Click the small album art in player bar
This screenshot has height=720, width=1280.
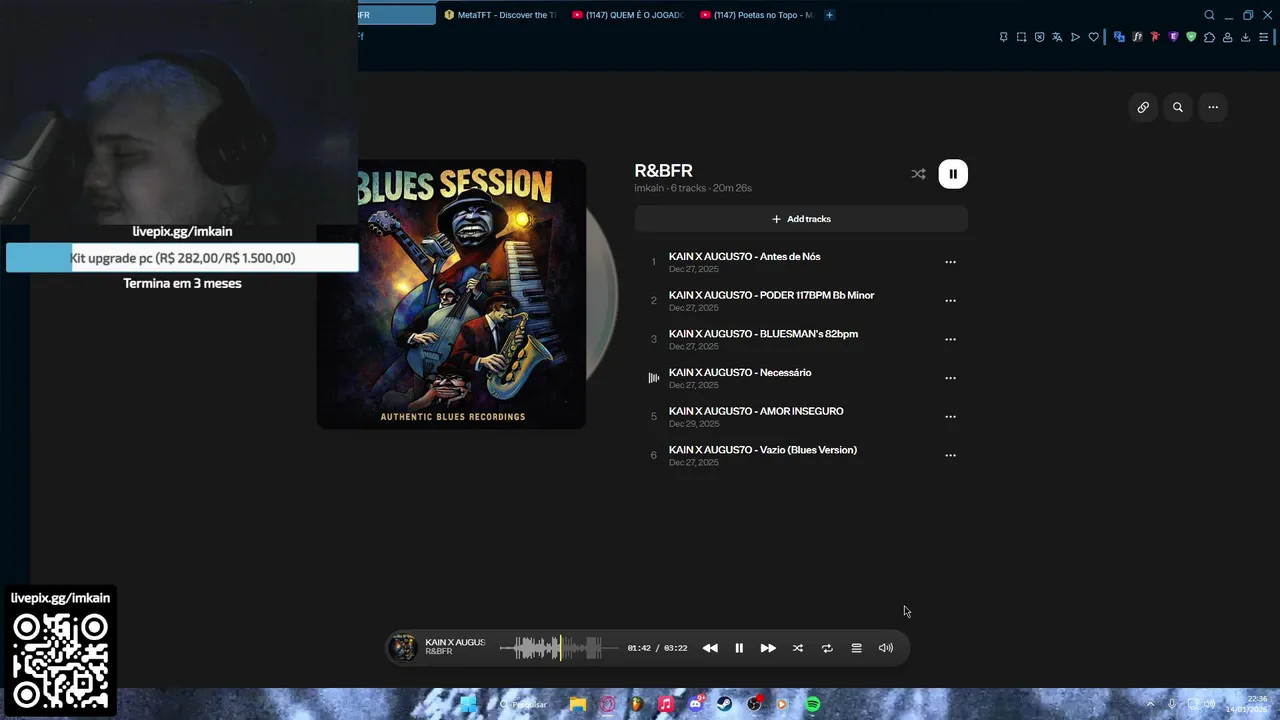pyautogui.click(x=403, y=648)
